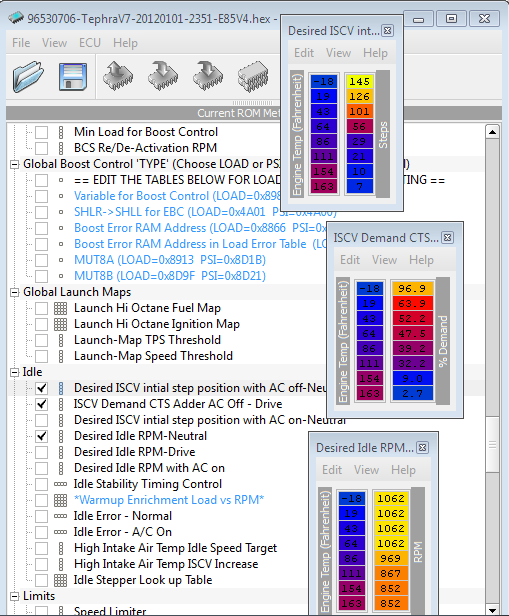This screenshot has width=509, height=616.
Task: Click the column icon of High Intake Air Temp ISCV Increase
Action: click(61, 564)
